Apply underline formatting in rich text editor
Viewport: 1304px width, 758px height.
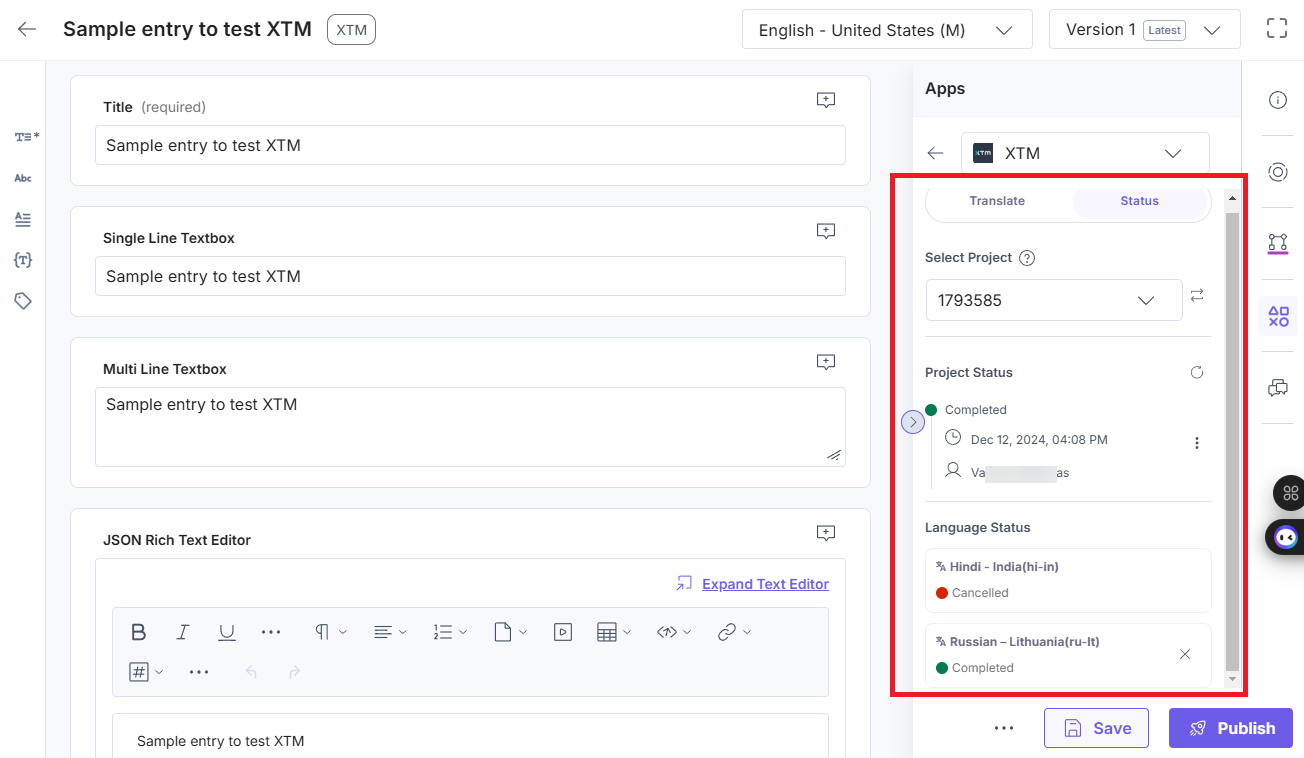[x=227, y=632]
